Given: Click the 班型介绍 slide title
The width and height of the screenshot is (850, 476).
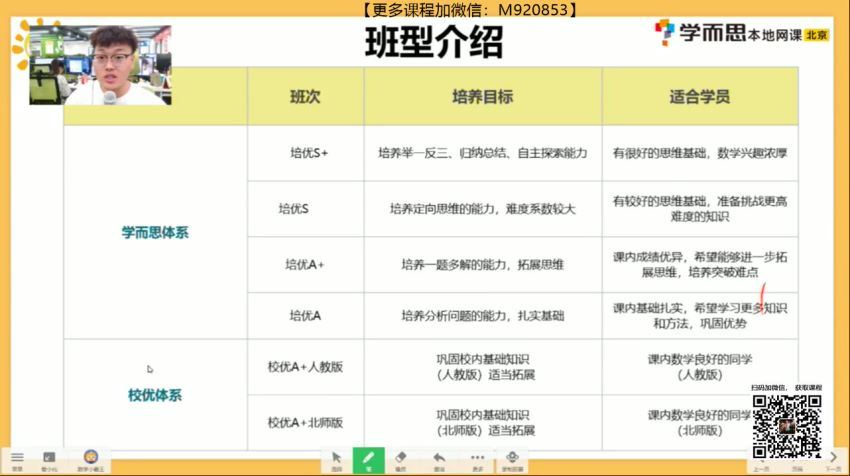Looking at the screenshot, I should click(x=434, y=42).
